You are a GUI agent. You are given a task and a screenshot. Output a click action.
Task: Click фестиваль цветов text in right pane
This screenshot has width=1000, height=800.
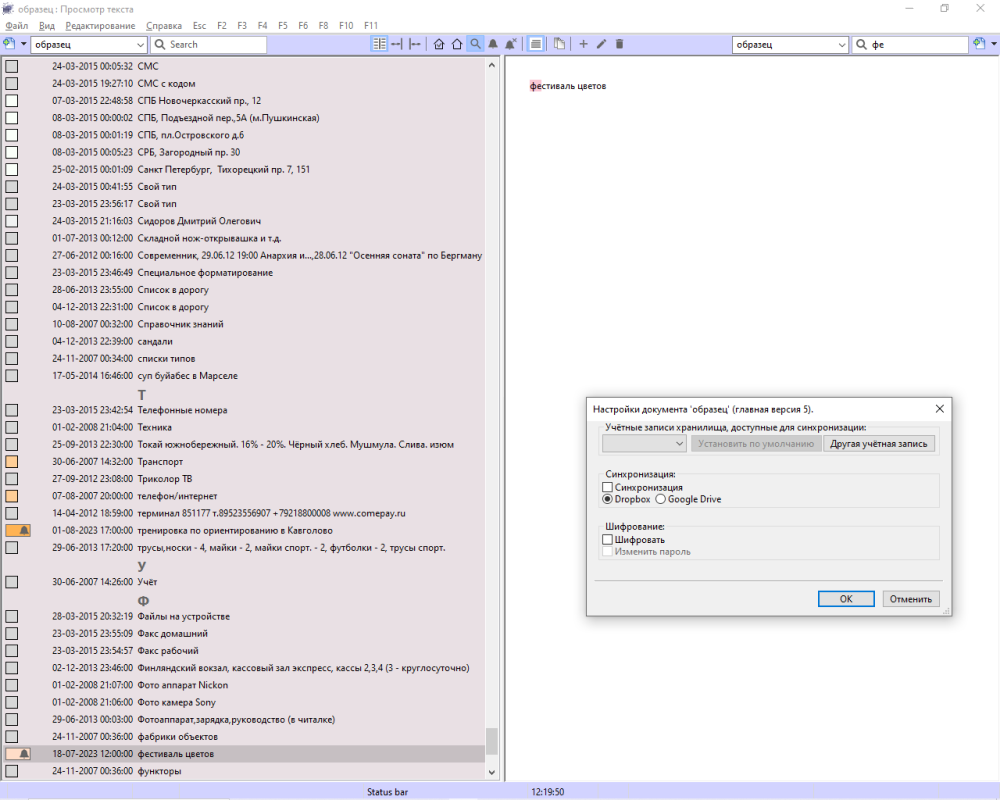pyautogui.click(x=568, y=86)
